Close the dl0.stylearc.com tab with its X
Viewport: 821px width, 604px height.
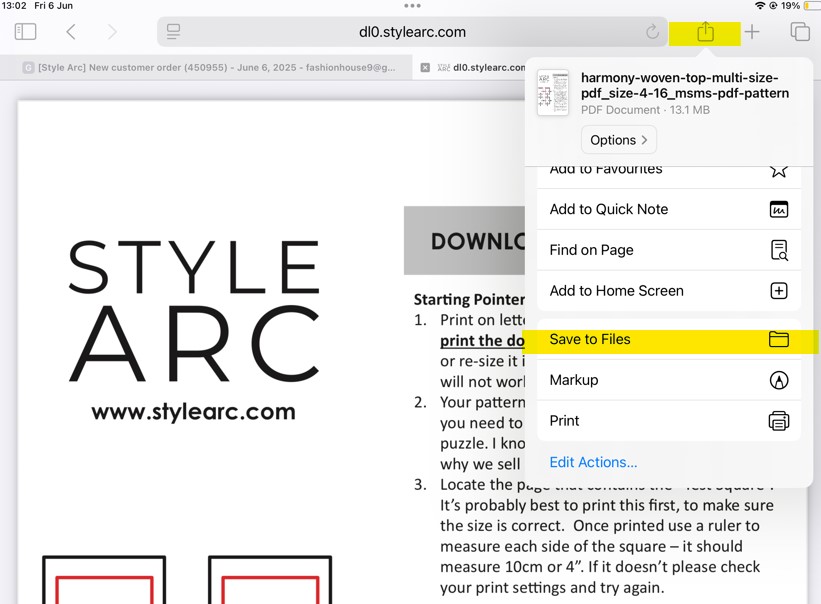click(x=426, y=68)
